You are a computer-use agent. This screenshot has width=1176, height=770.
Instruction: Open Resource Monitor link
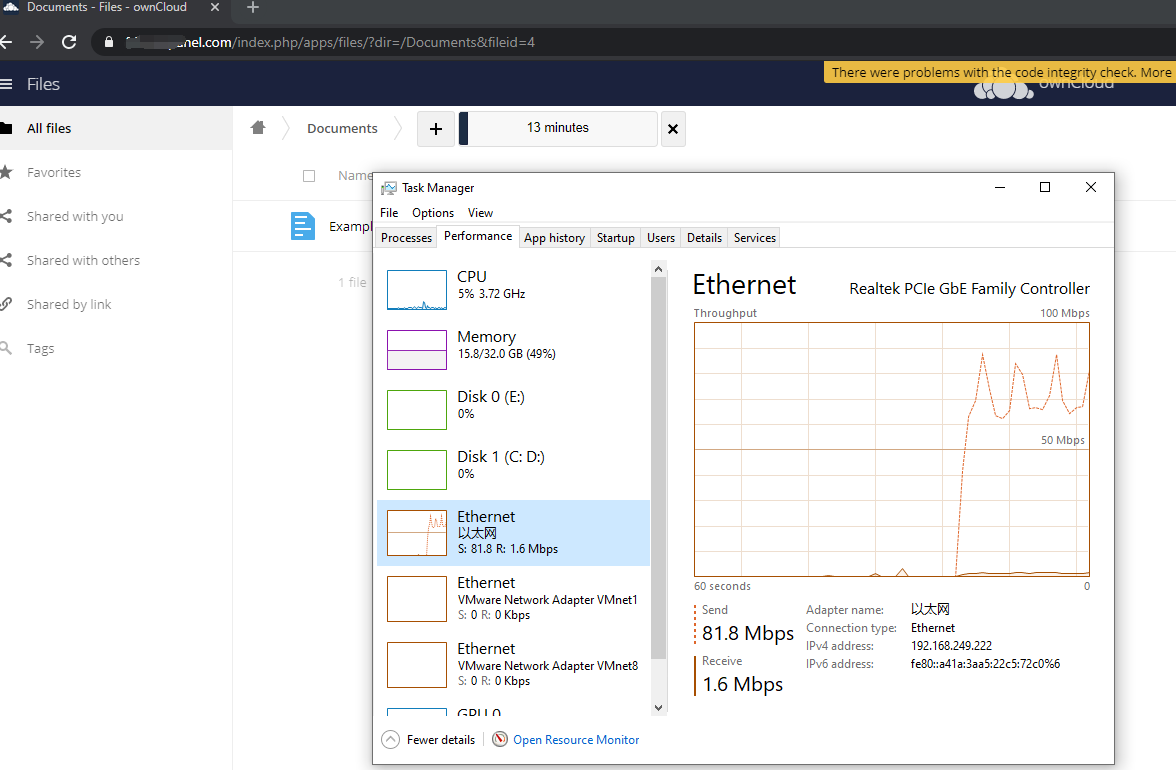576,740
